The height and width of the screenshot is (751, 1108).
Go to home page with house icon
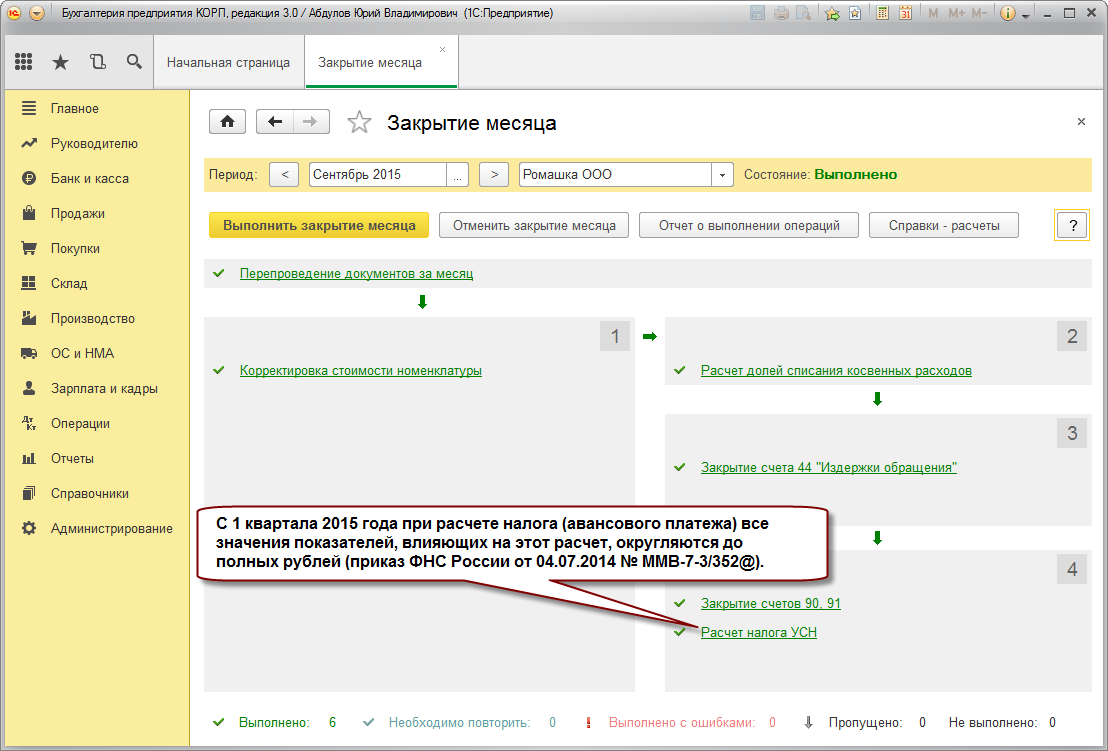coord(228,122)
